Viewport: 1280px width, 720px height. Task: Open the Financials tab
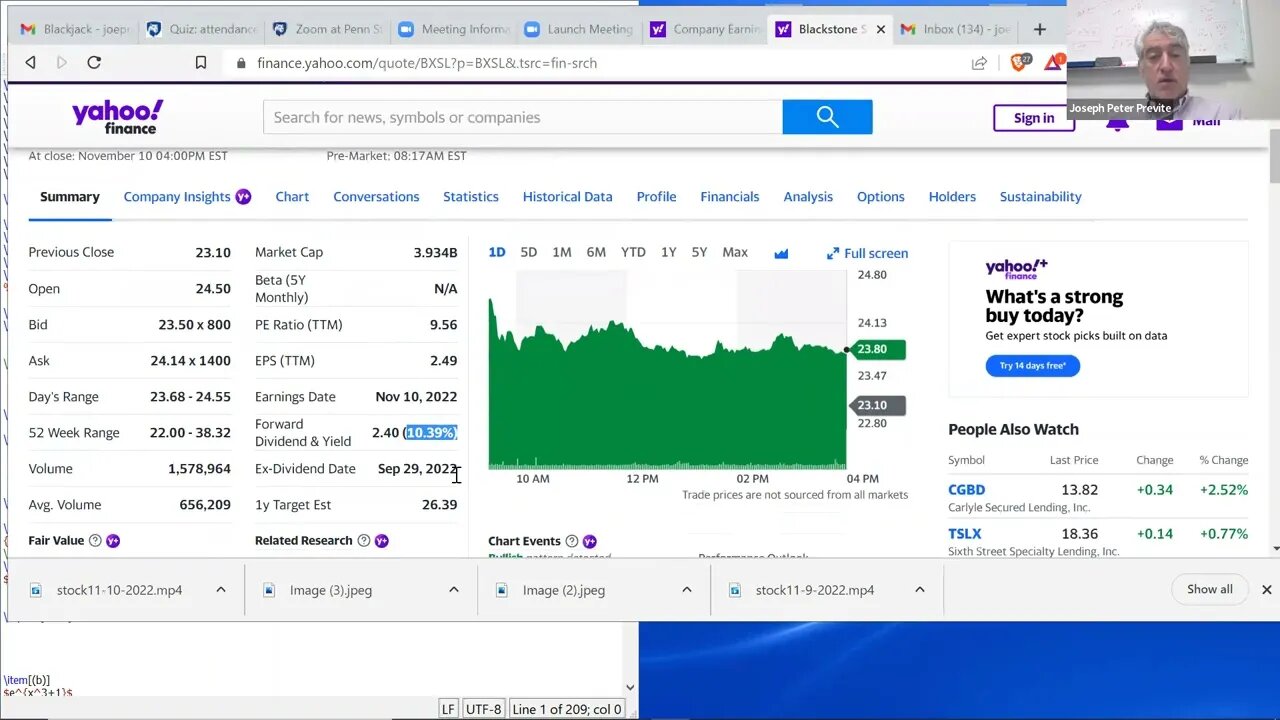[x=730, y=197]
